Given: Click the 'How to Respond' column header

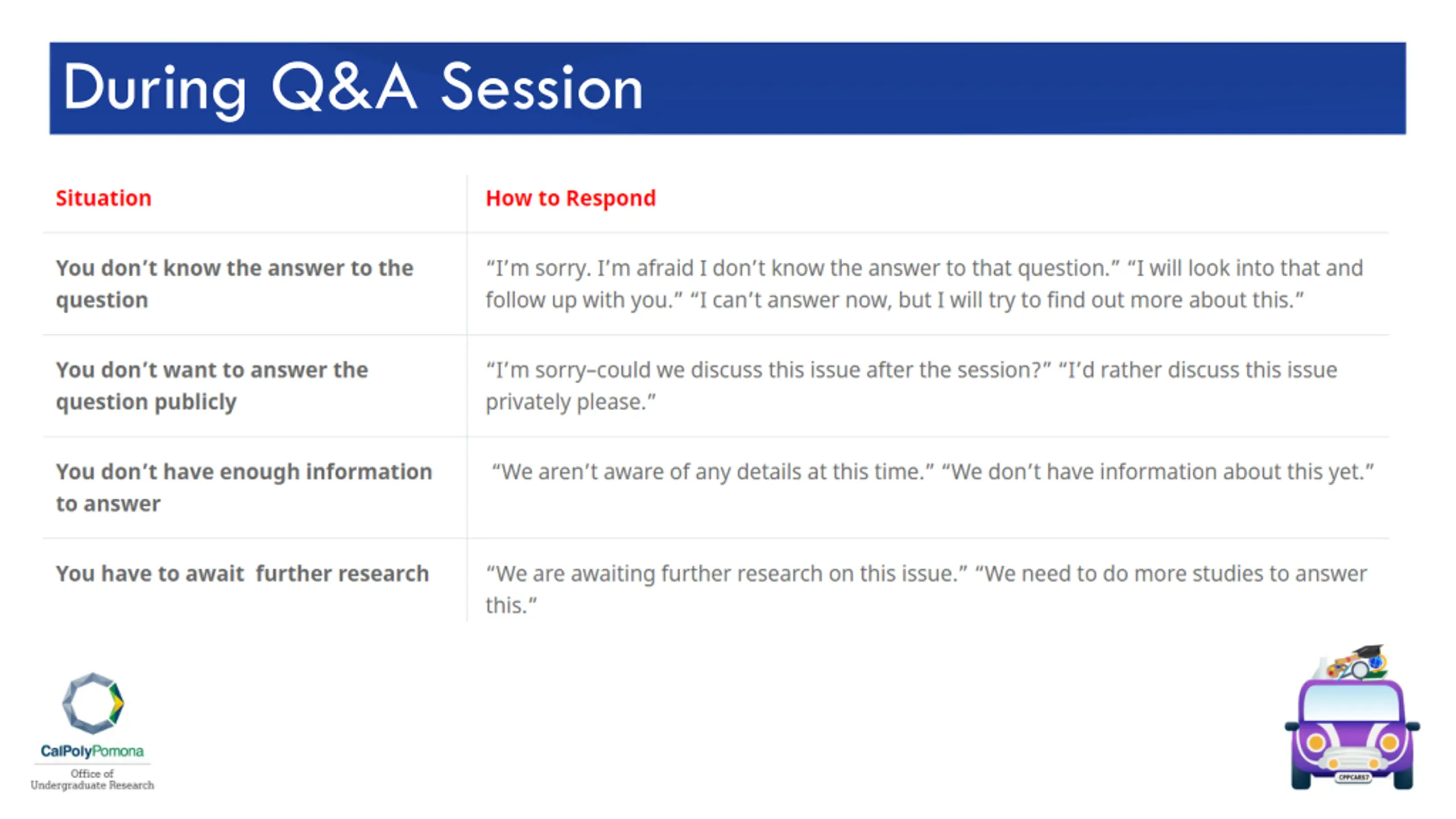Looking at the screenshot, I should click(x=570, y=198).
